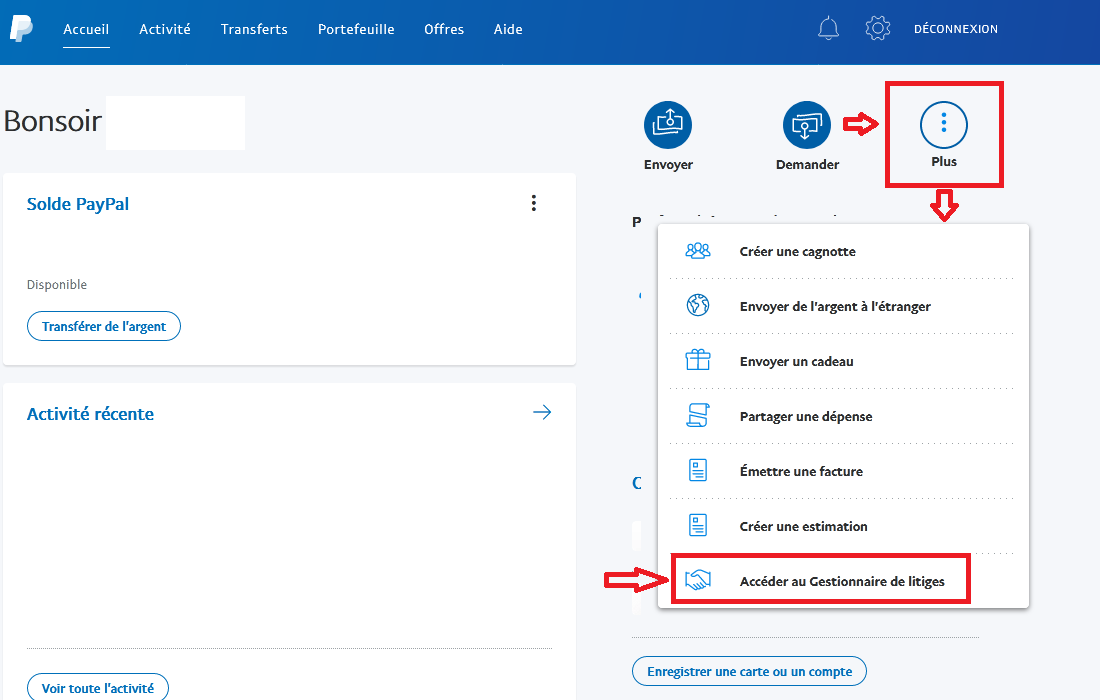Expand Activité récente with the arrow
The image size is (1100, 700).
542,413
